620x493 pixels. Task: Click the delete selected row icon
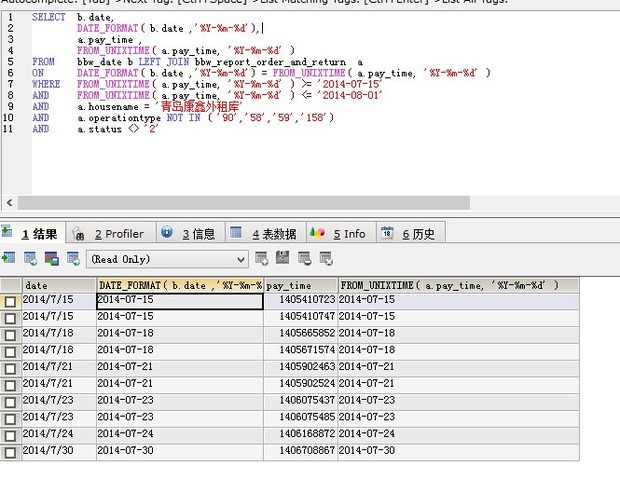(305, 259)
